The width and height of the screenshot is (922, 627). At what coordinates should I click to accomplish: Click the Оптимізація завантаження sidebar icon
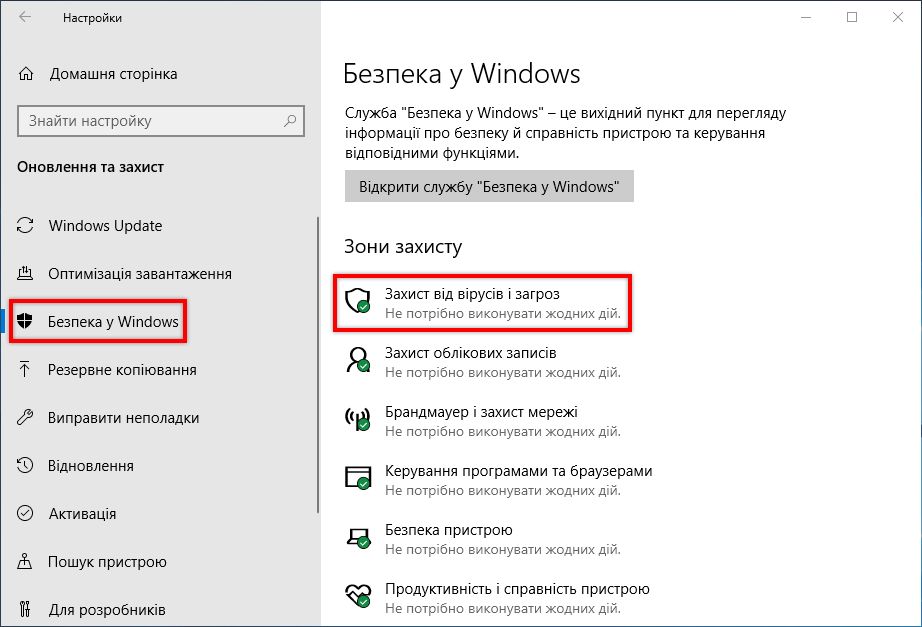pos(27,274)
